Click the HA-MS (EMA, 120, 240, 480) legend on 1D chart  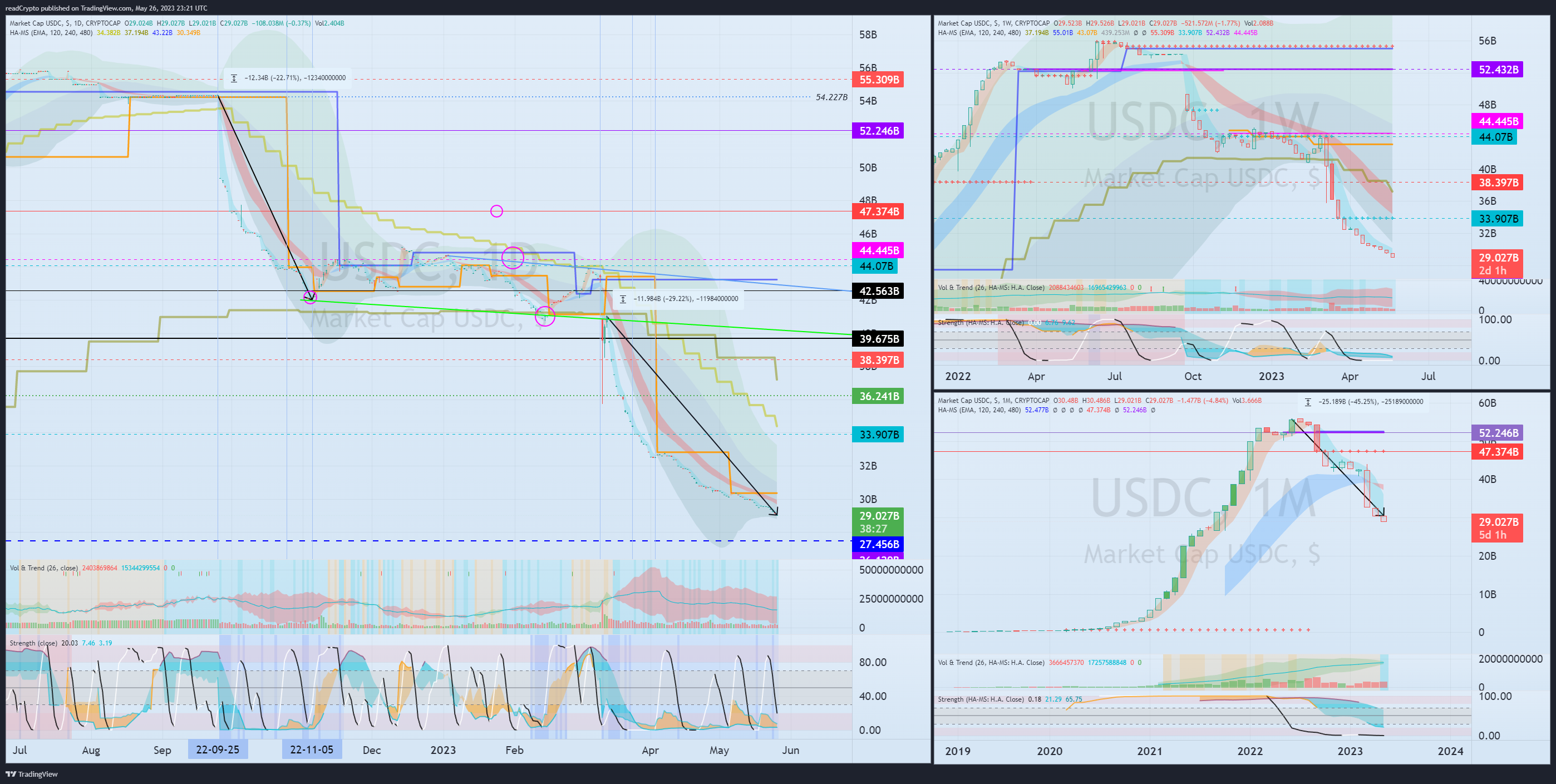click(51, 33)
